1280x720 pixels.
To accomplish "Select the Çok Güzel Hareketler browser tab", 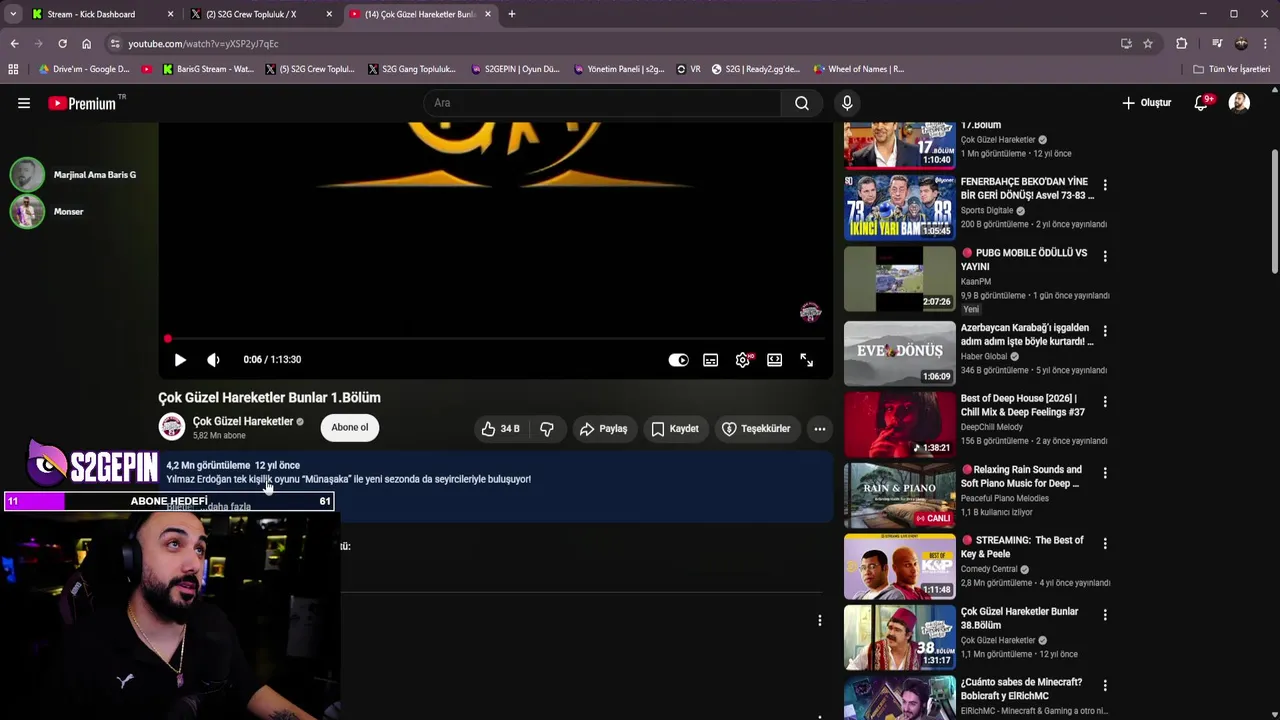I will point(420,14).
